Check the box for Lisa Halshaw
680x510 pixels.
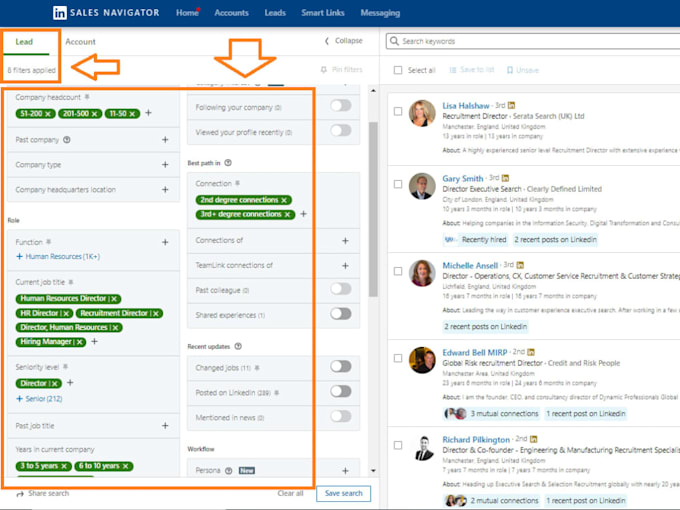pos(398,111)
